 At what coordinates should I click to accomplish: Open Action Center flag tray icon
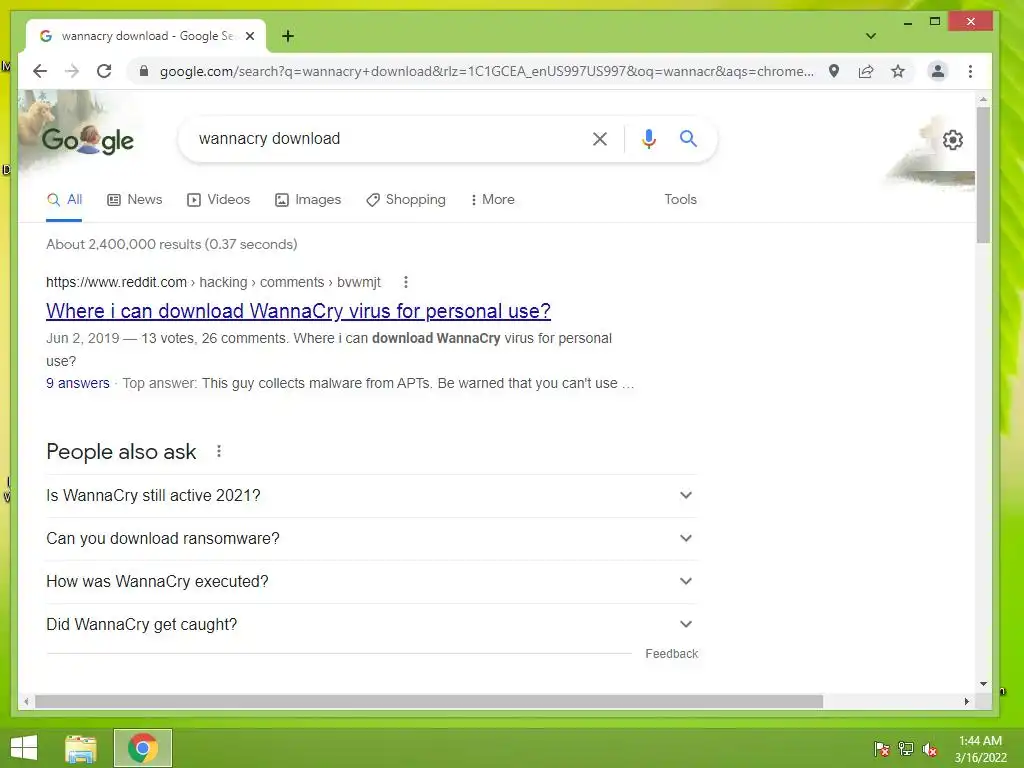click(882, 749)
